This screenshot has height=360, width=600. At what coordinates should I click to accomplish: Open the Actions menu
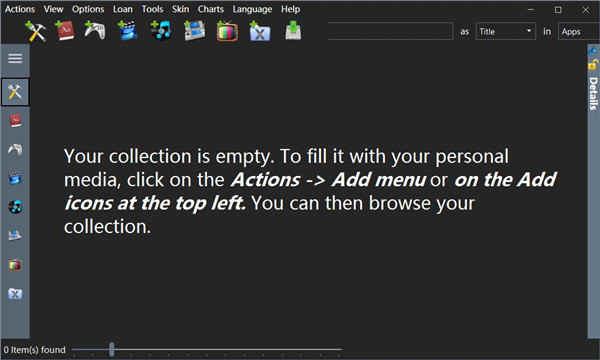click(x=20, y=9)
